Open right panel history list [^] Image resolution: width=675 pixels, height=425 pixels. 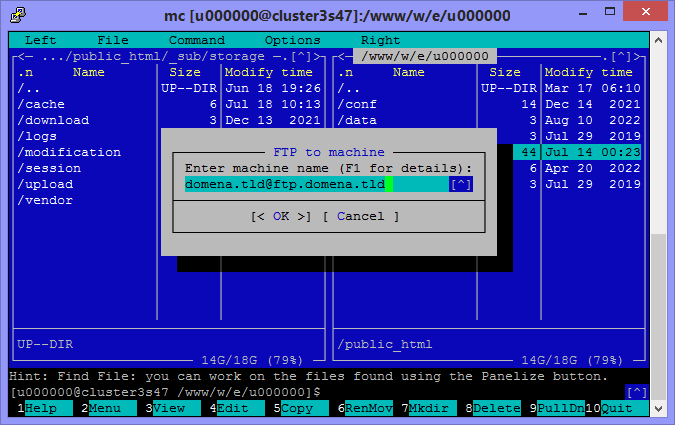coord(621,56)
